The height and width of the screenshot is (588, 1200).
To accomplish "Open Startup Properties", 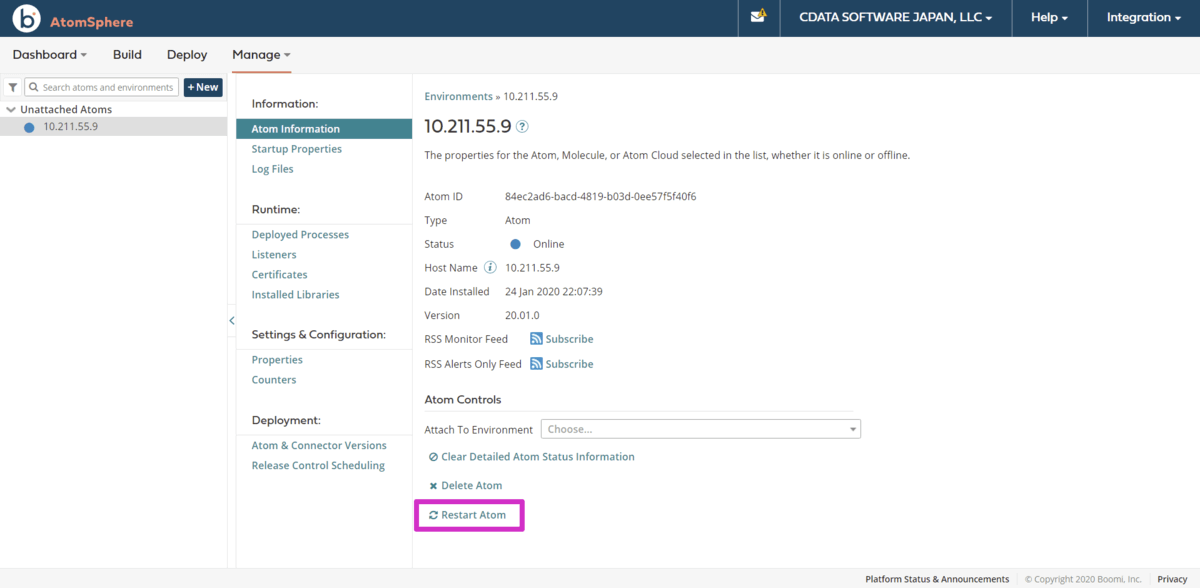I will pos(297,149).
